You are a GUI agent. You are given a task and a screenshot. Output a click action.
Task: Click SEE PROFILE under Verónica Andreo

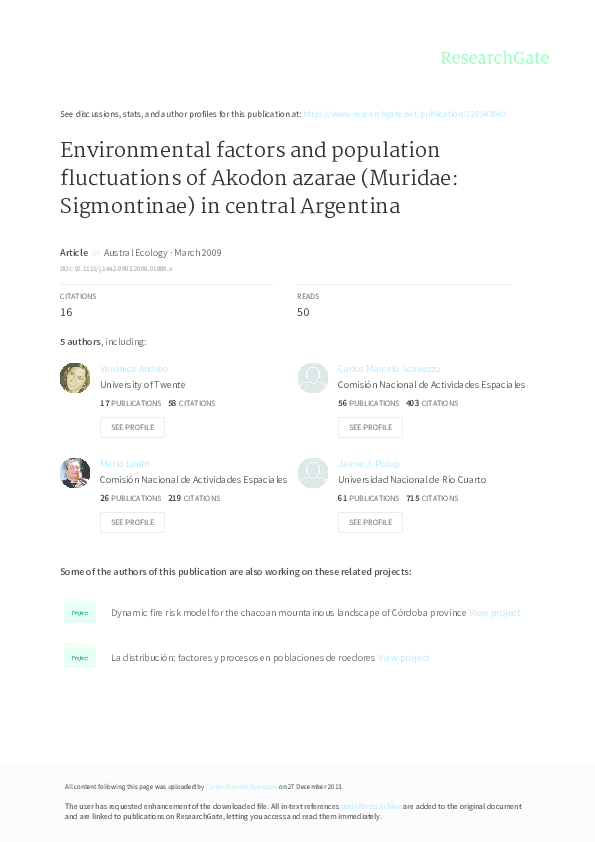pos(132,427)
